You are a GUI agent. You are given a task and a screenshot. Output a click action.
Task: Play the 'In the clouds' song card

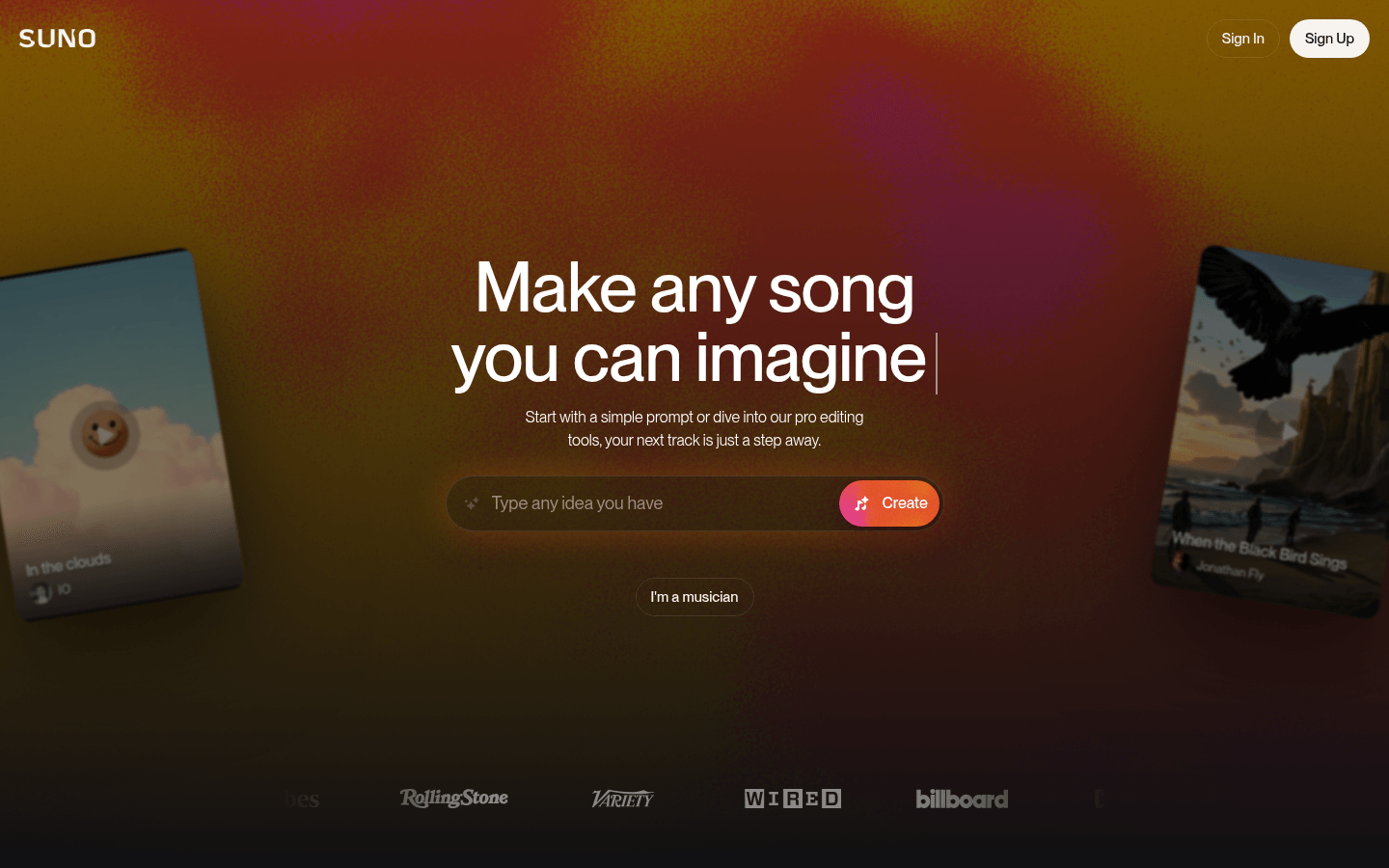[x=105, y=435]
